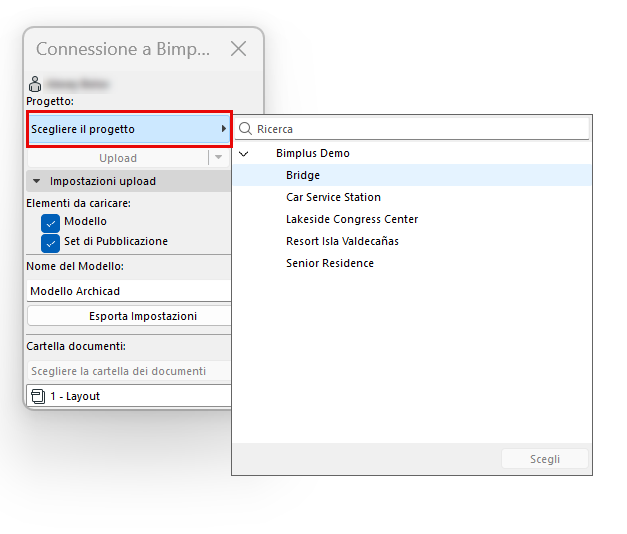
Task: Click the Scegli button
Action: coord(545,459)
